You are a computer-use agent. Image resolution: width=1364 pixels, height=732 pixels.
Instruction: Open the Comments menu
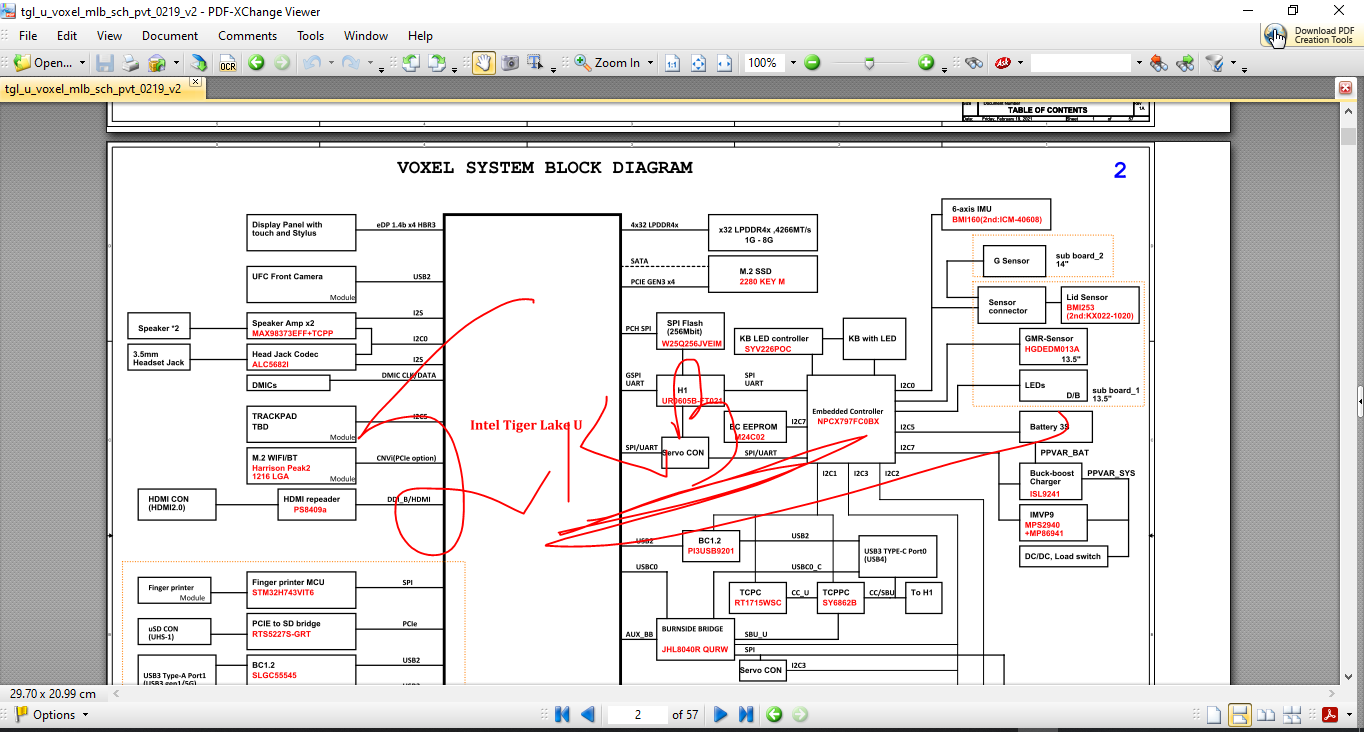pos(247,35)
